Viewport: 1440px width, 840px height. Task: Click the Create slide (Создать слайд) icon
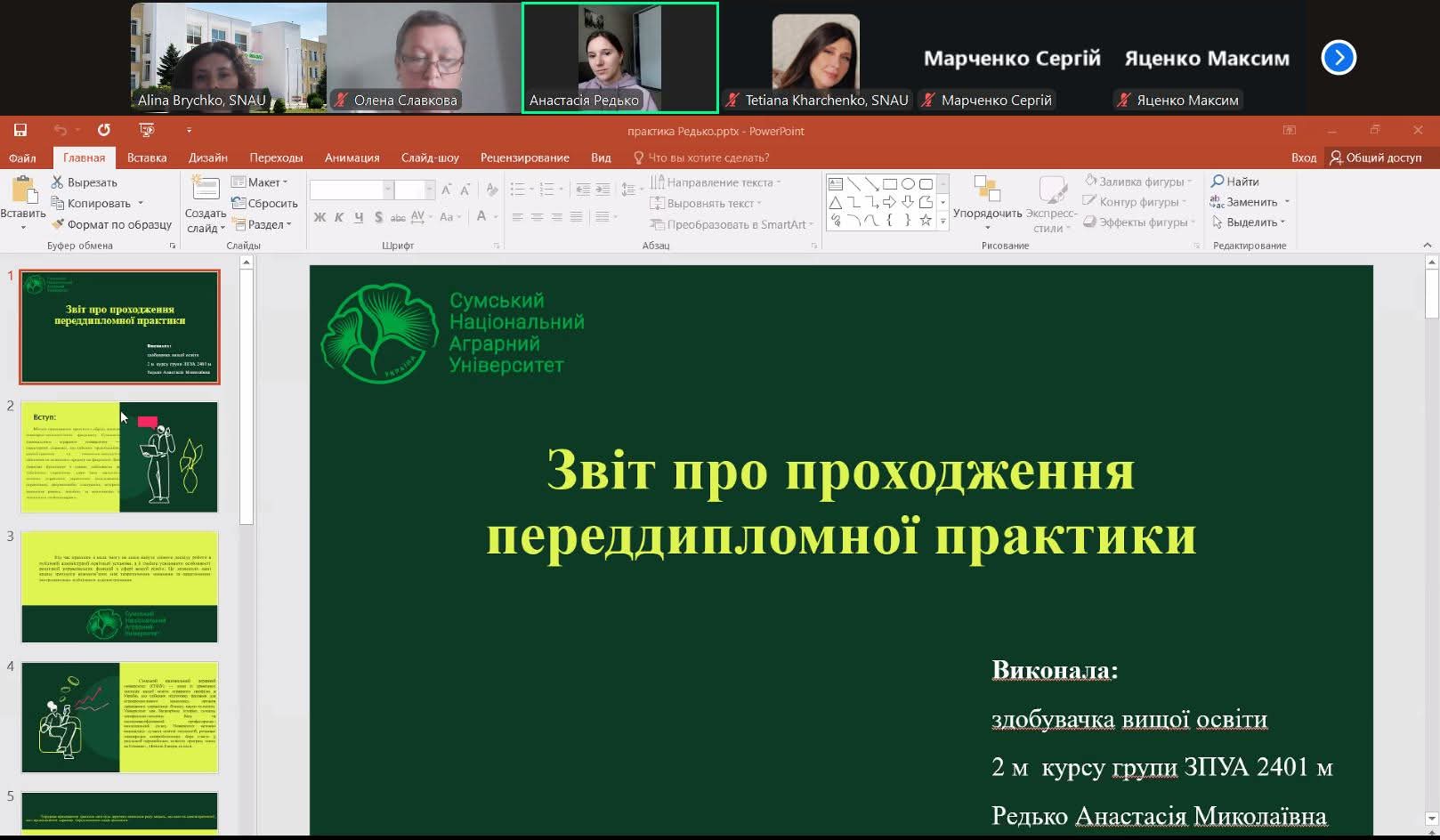point(206,190)
